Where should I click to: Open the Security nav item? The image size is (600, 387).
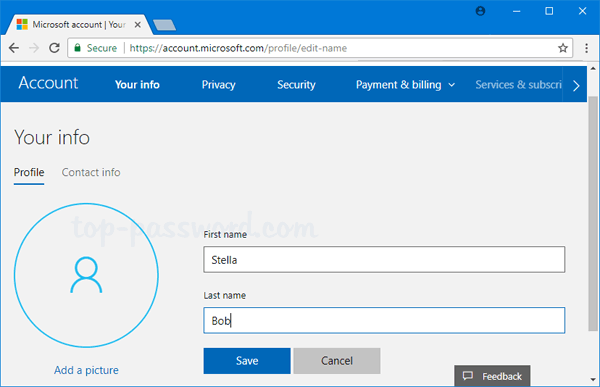click(x=296, y=85)
